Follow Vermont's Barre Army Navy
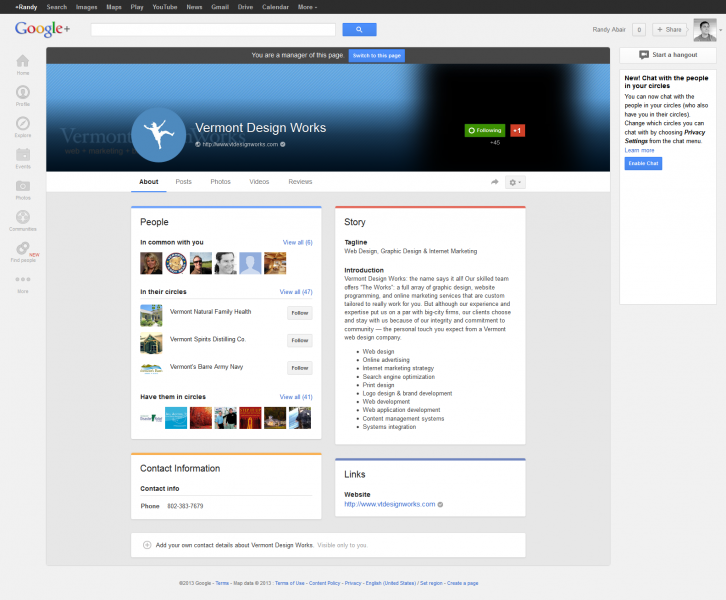This screenshot has width=726, height=600. [x=300, y=368]
